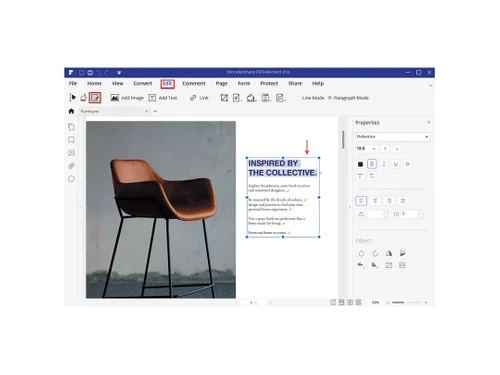Open the Comment tab
Screen dimensions: 500x375
(194, 83)
